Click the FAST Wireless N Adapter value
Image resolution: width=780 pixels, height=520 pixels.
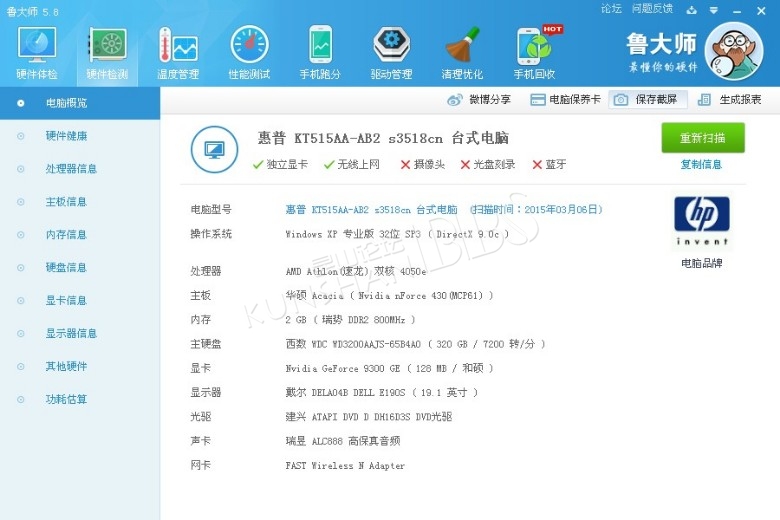coord(345,466)
